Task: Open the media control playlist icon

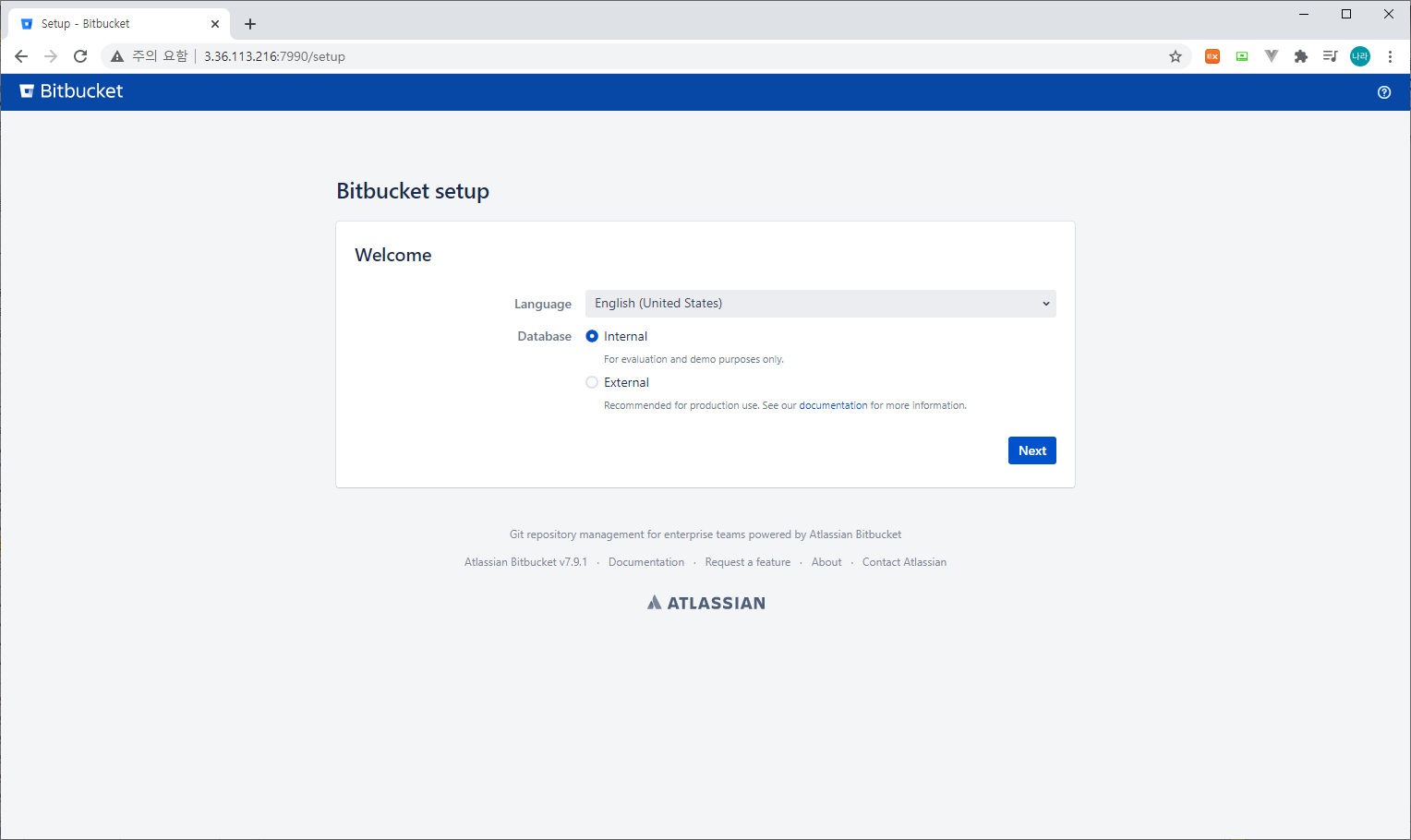Action: pyautogui.click(x=1331, y=56)
